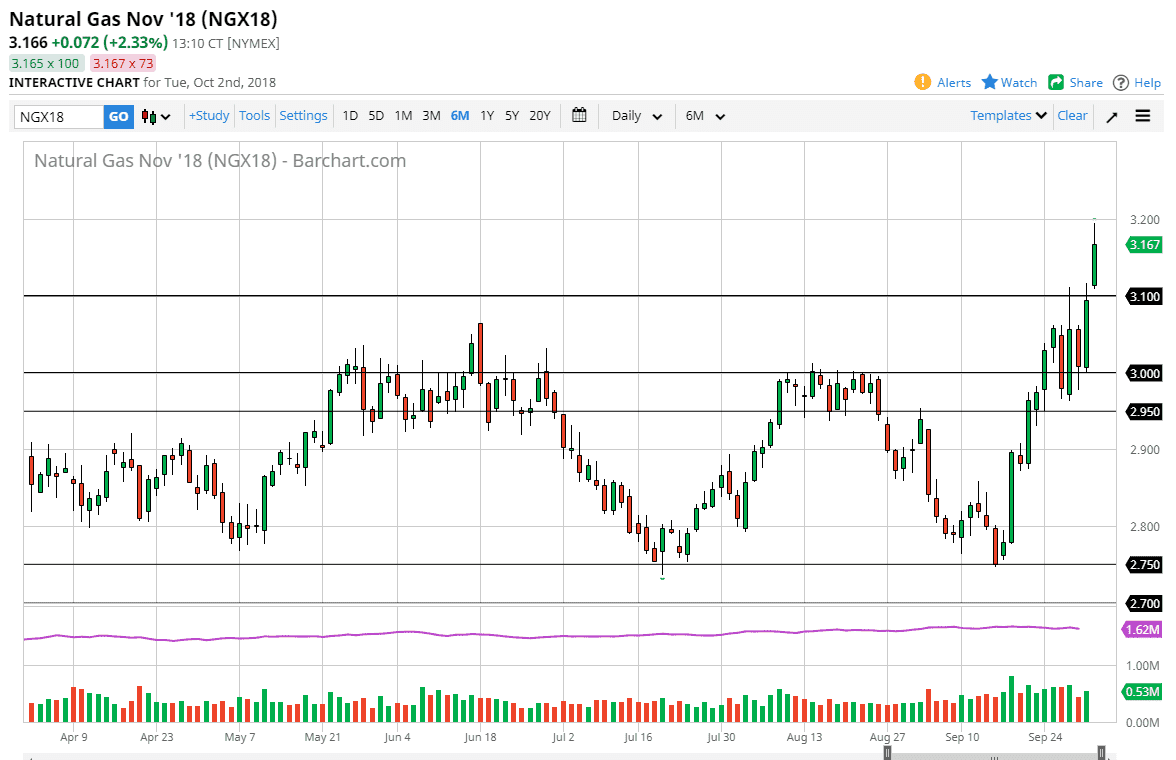Click the Clear button
The width and height of the screenshot is (1176, 760).
[1072, 116]
